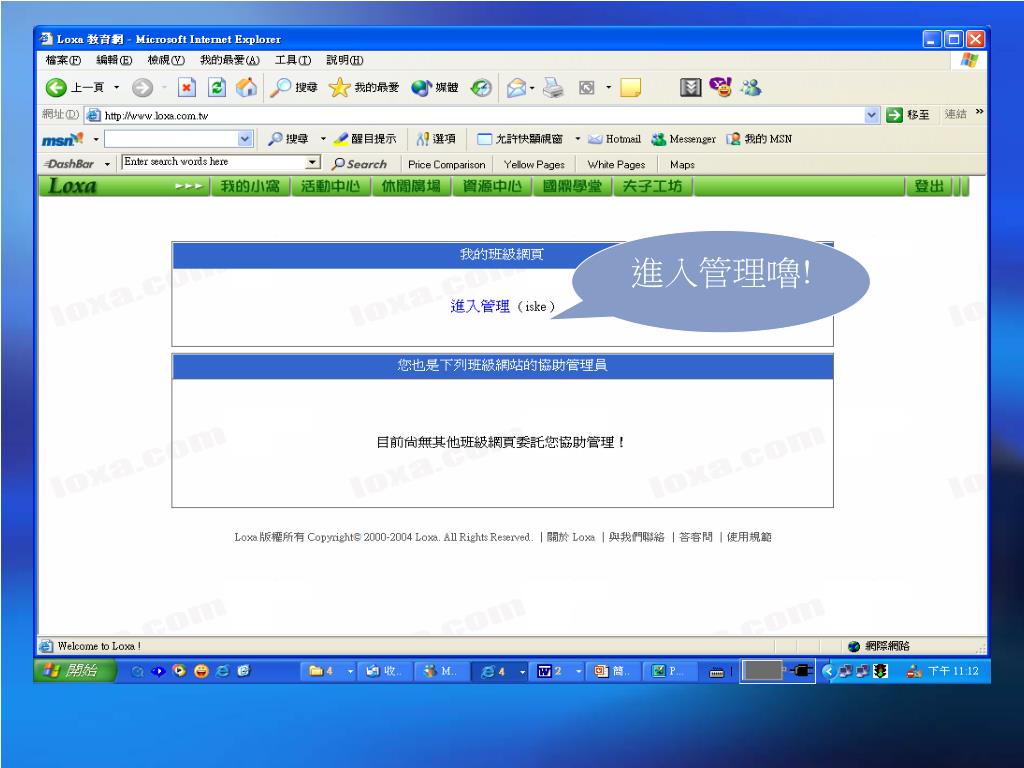Stop page loading with the red X icon
Viewport: 1024px width, 768px height.
[x=187, y=88]
